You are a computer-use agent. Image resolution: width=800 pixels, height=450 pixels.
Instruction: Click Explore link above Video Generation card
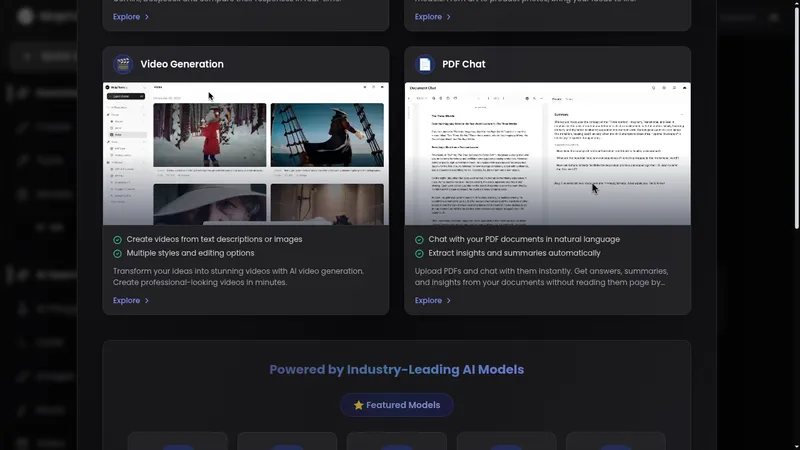pyautogui.click(x=131, y=17)
